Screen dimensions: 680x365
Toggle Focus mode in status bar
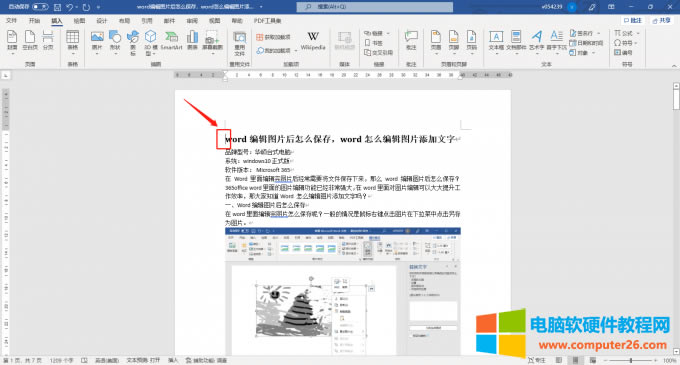537,360
